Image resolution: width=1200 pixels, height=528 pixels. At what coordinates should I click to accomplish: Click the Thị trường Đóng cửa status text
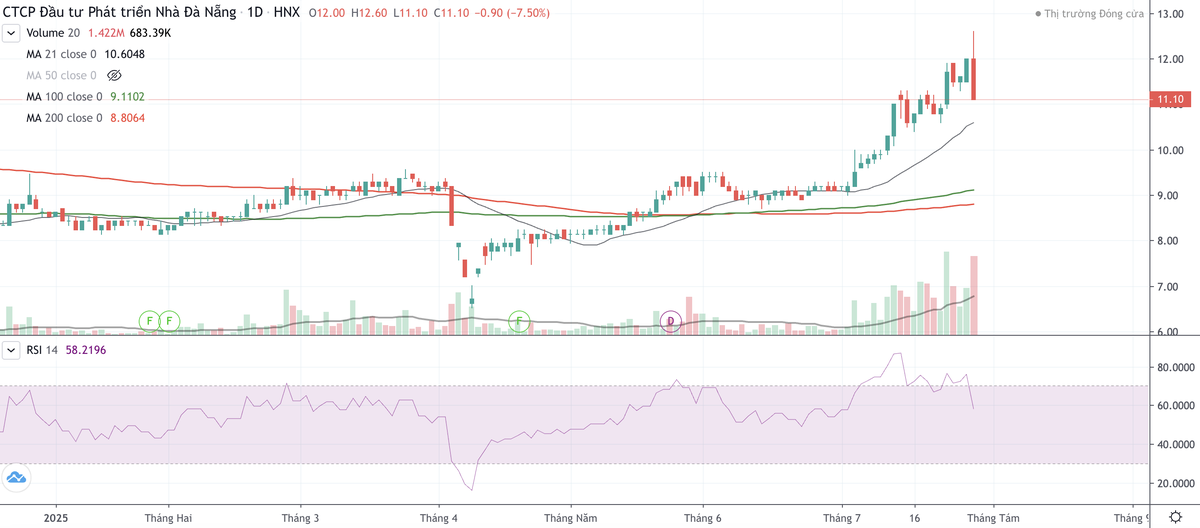(x=1093, y=14)
